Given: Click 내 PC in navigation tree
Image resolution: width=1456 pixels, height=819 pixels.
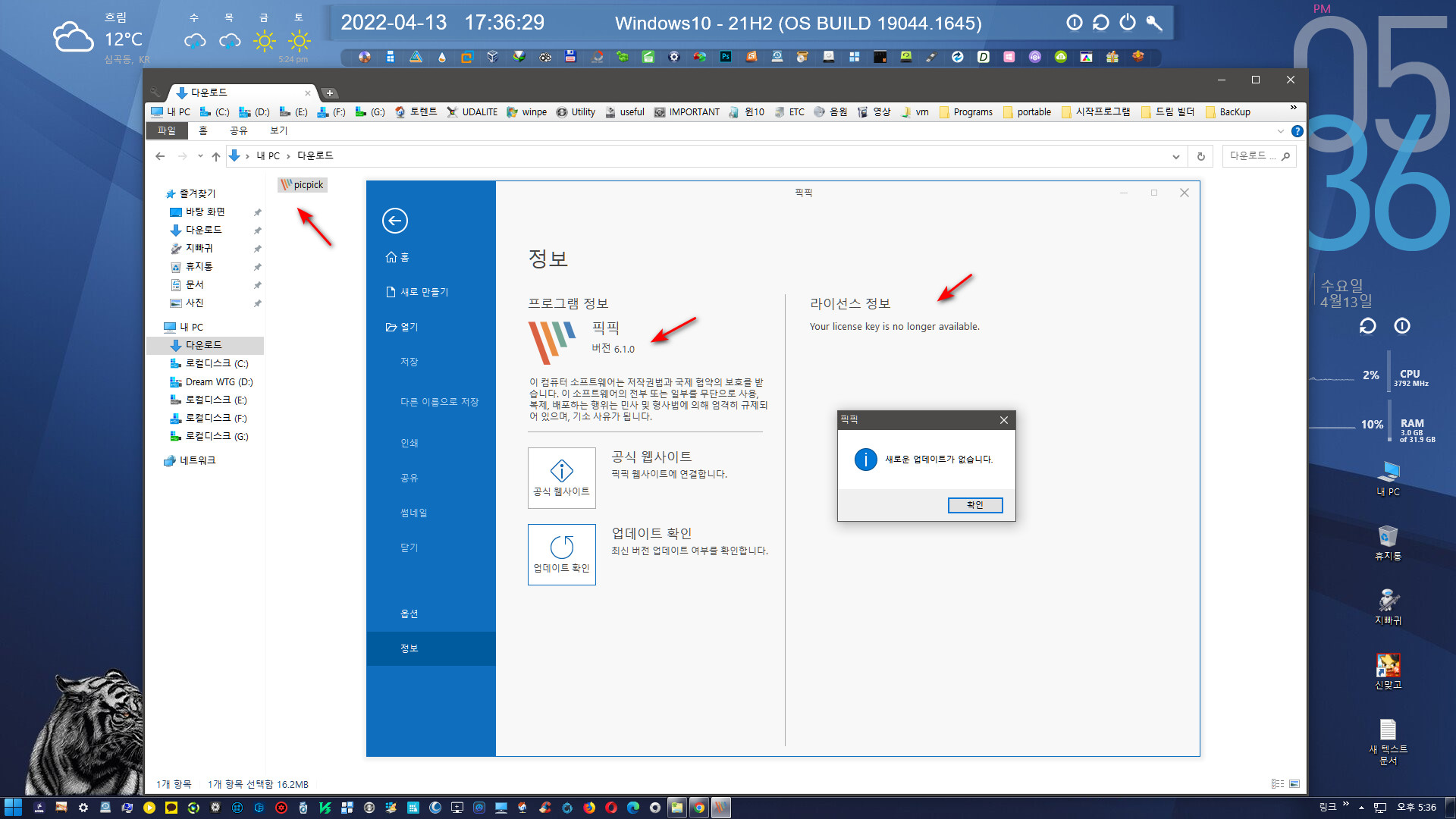Looking at the screenshot, I should [191, 328].
